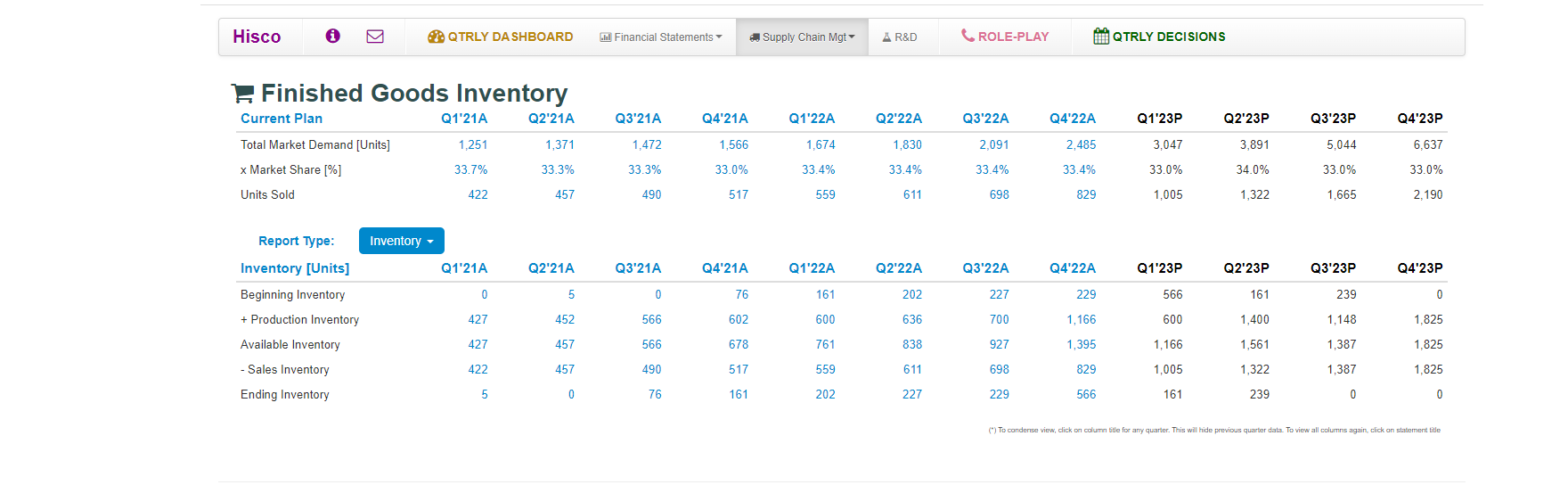1568x485 pixels.
Task: Click the Hisco brand link
Action: [257, 37]
